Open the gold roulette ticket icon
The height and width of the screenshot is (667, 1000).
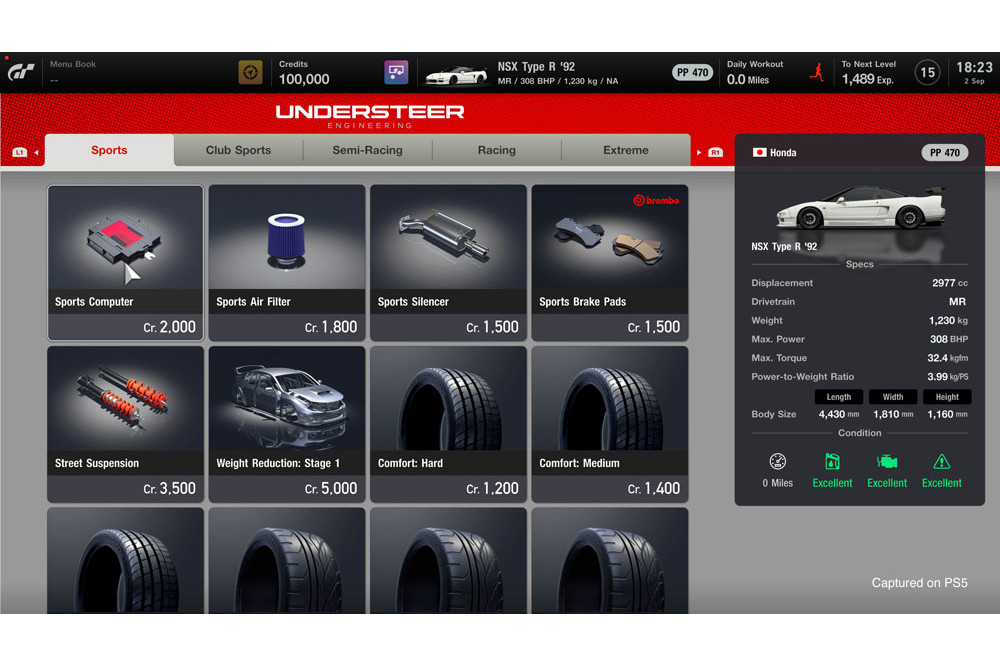pyautogui.click(x=250, y=73)
